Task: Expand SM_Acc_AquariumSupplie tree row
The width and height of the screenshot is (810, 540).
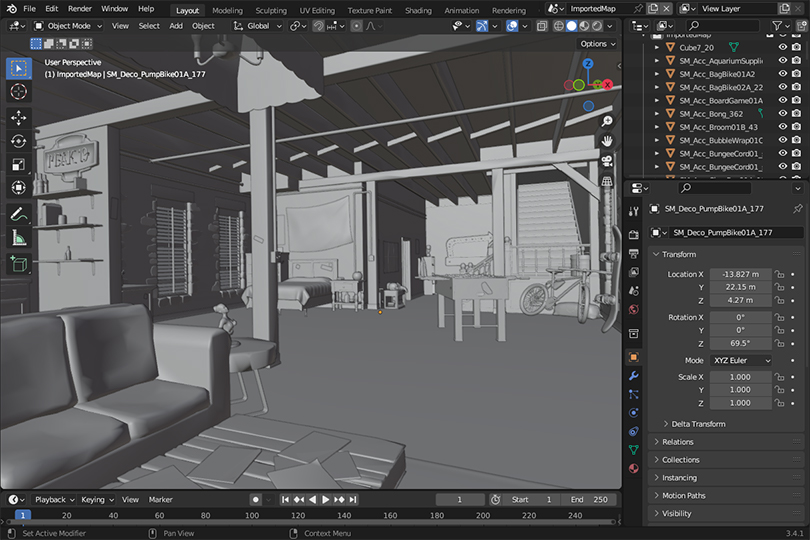Action: [657, 61]
